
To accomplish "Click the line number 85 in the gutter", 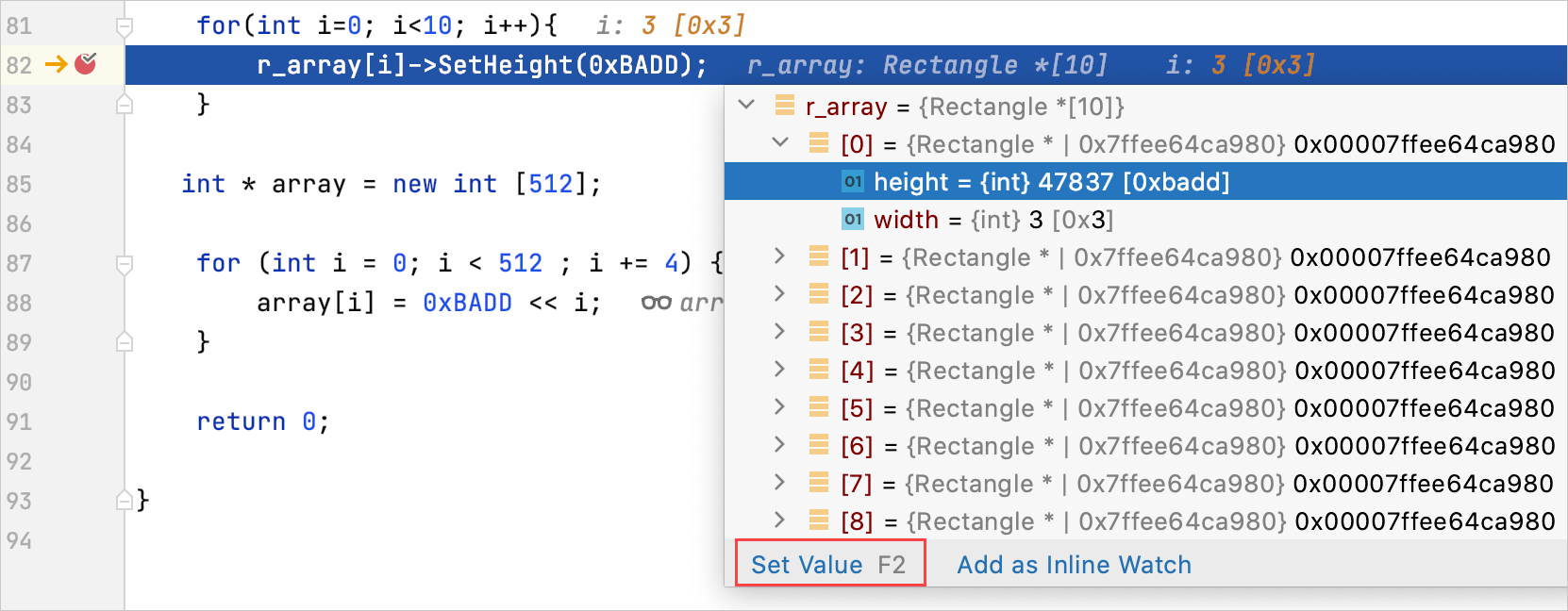I will [x=19, y=184].
